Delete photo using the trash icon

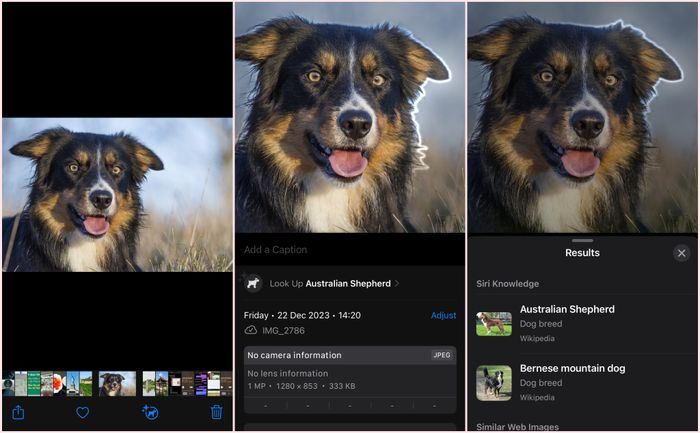pos(217,412)
